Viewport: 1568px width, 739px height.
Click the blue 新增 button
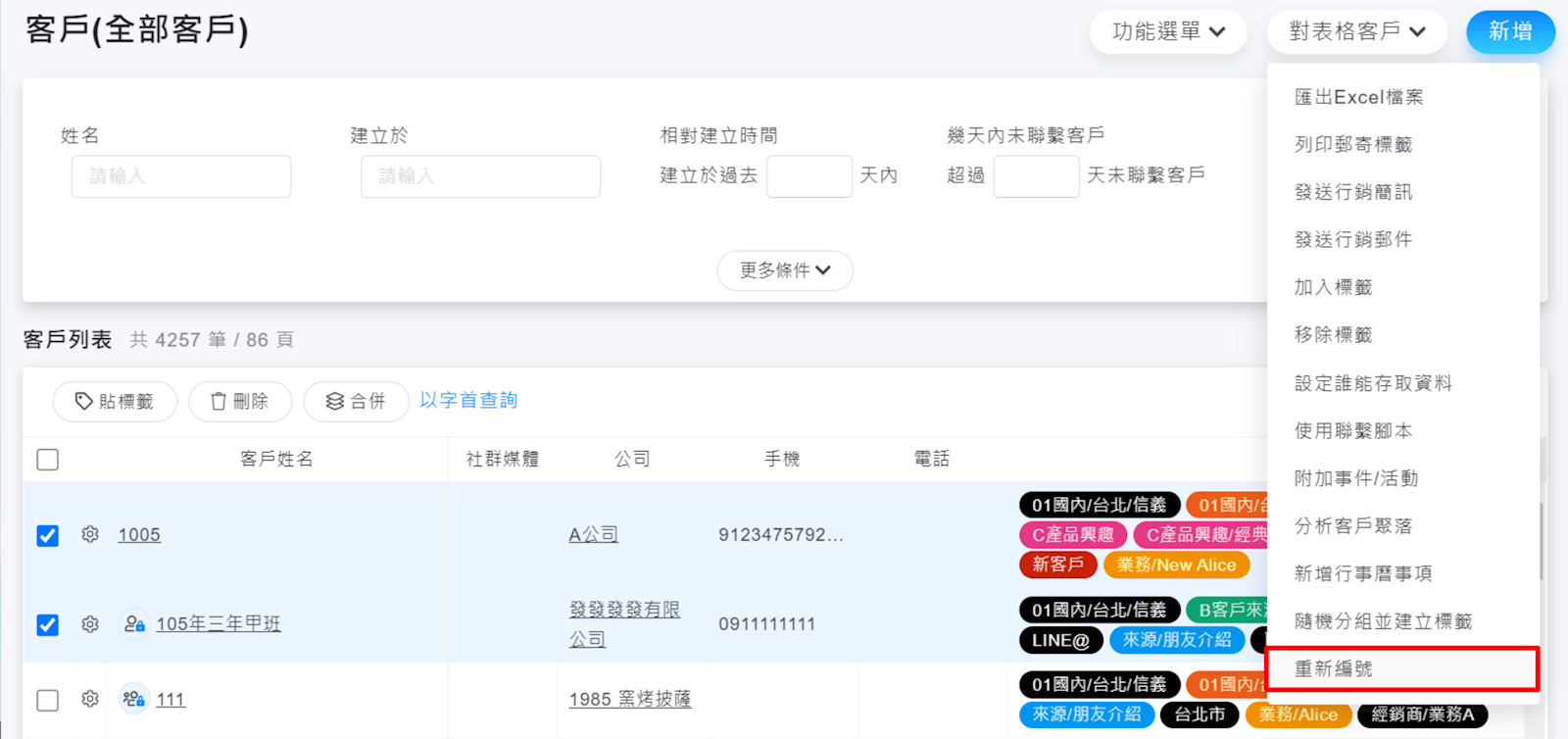[x=1510, y=32]
